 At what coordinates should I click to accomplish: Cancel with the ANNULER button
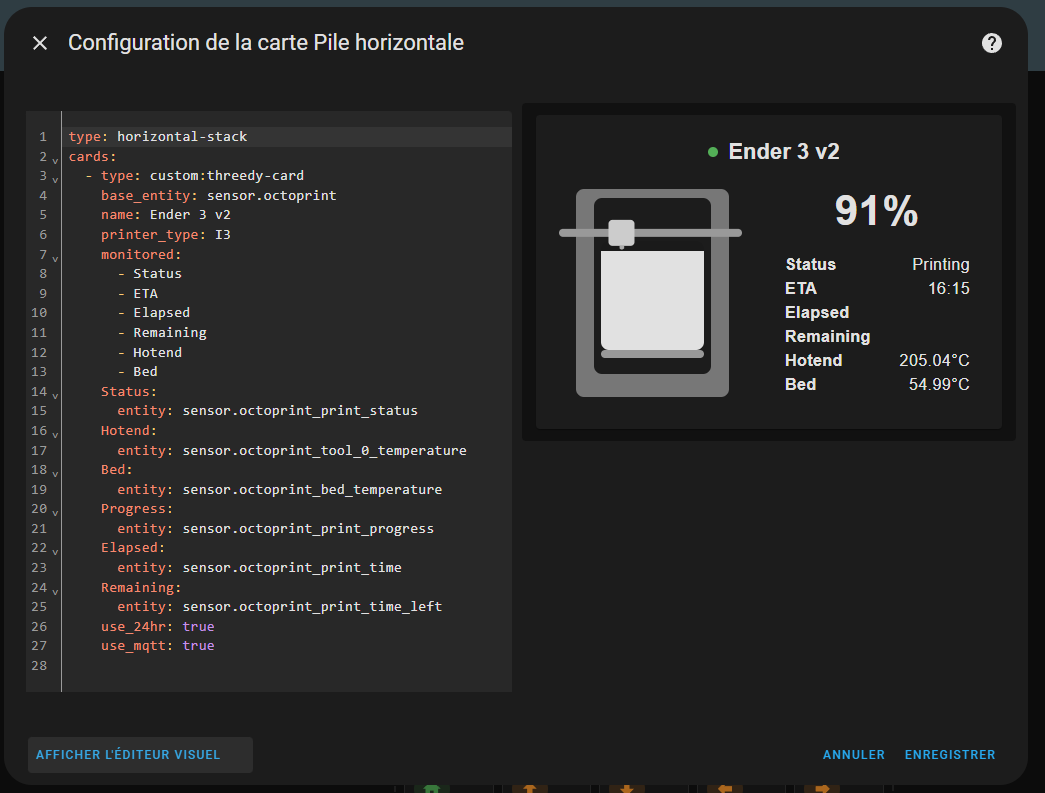pyautogui.click(x=853, y=754)
